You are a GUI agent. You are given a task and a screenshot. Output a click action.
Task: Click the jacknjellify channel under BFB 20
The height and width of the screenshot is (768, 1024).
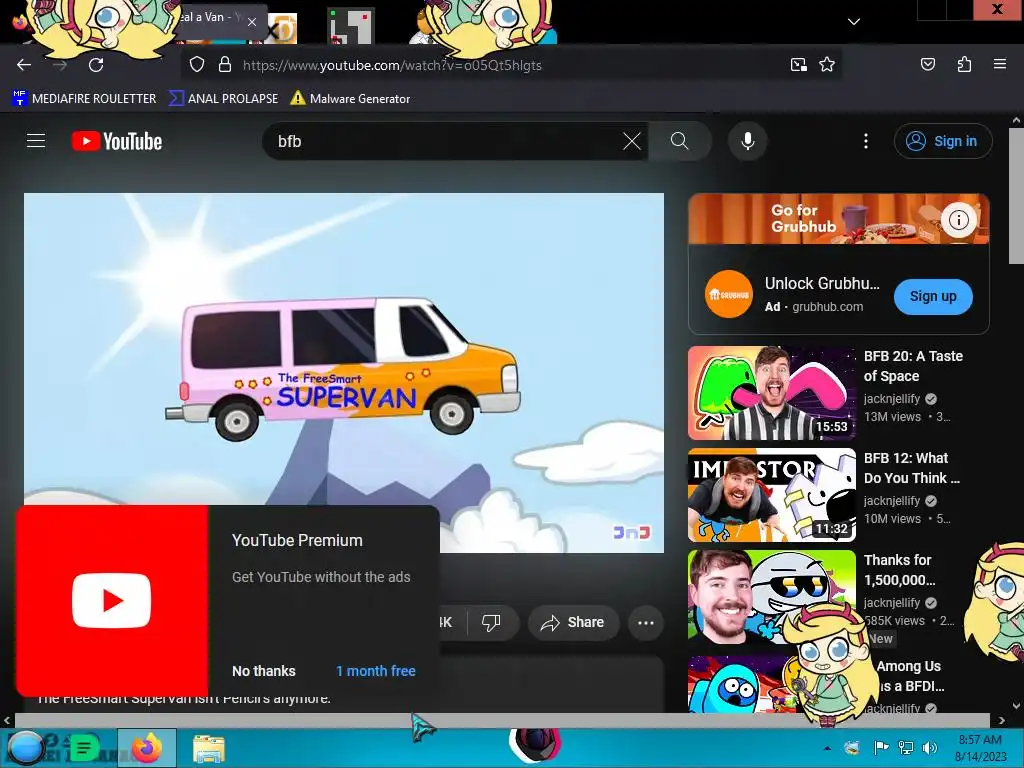point(892,398)
